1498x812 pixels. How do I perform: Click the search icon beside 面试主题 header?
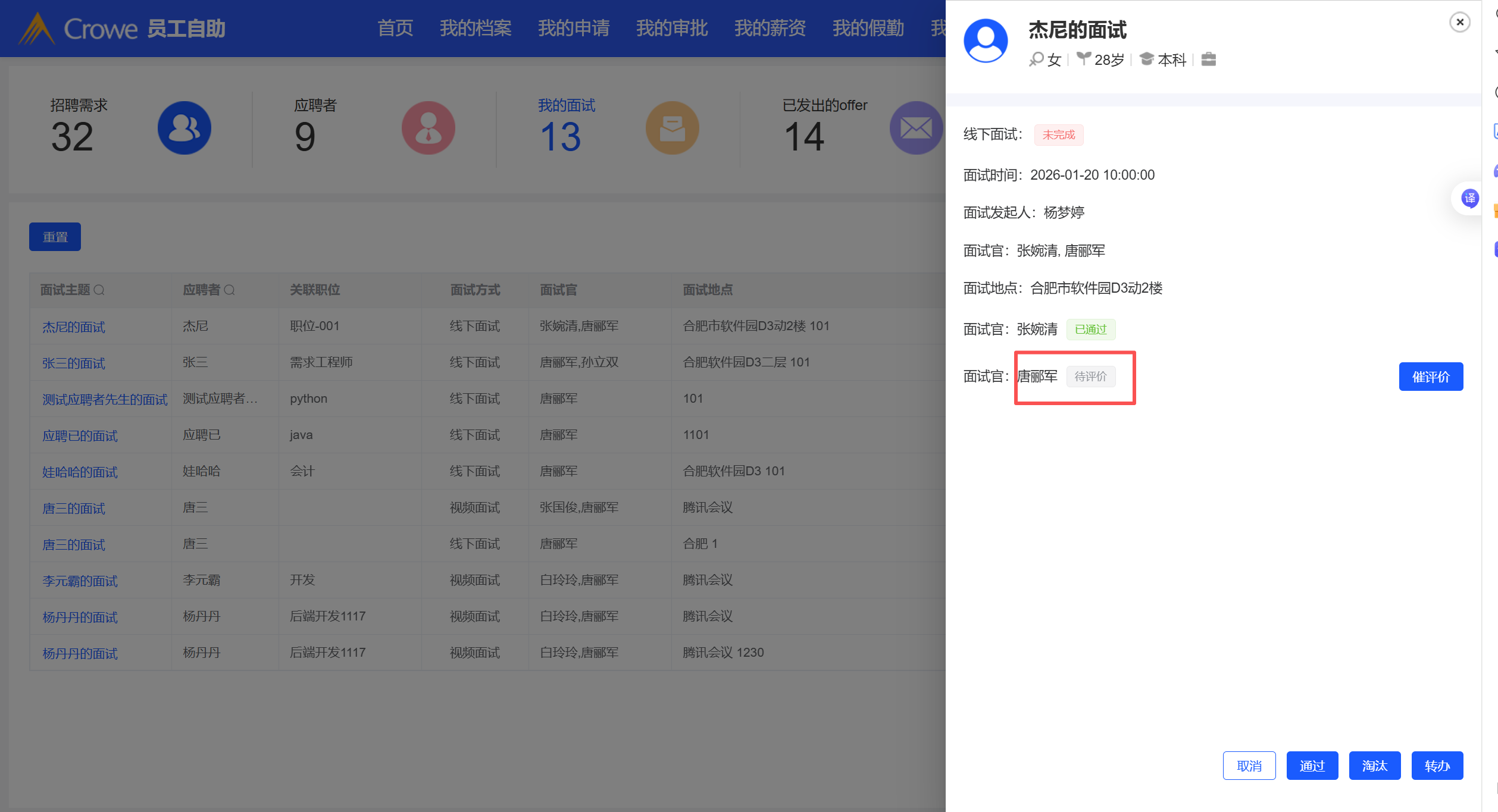pos(99,290)
